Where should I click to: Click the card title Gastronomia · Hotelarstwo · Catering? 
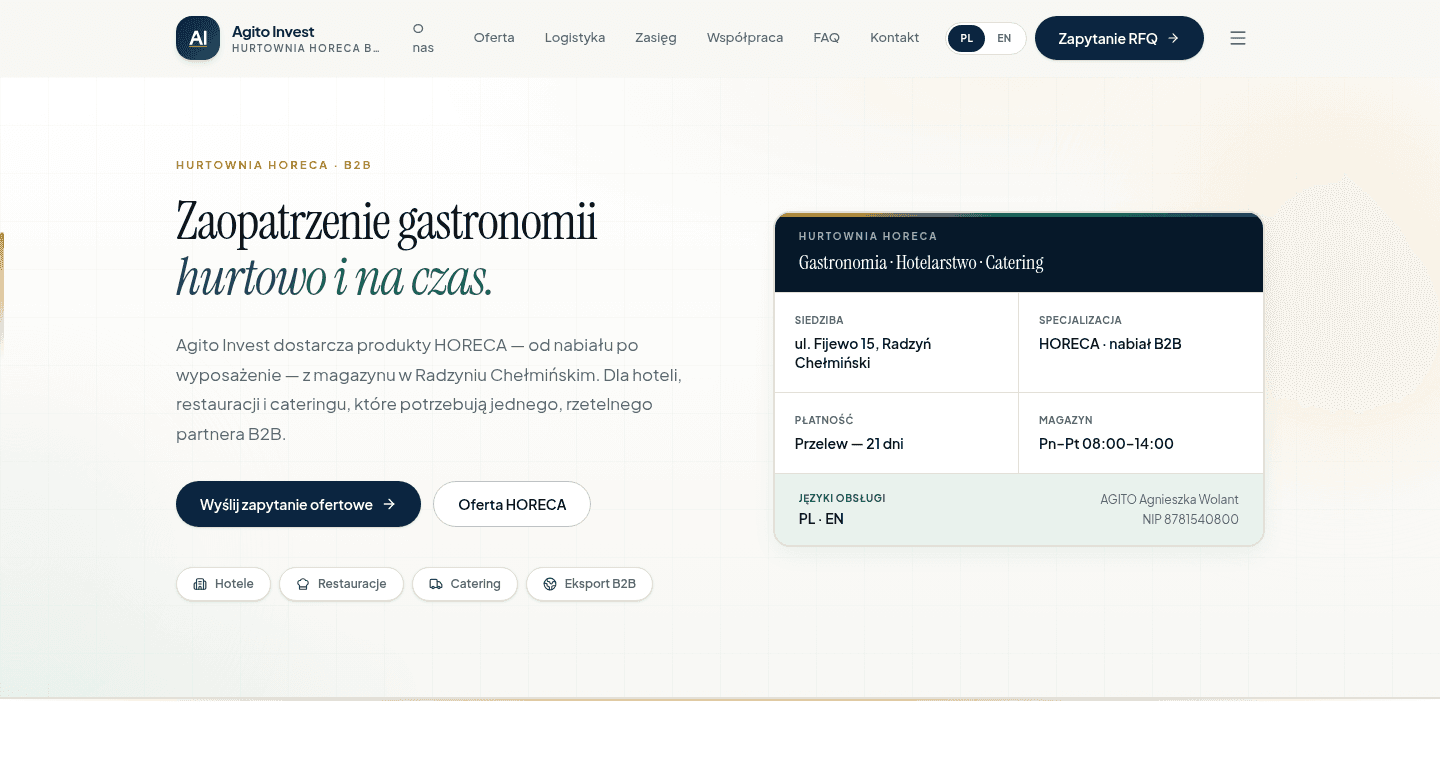(921, 263)
